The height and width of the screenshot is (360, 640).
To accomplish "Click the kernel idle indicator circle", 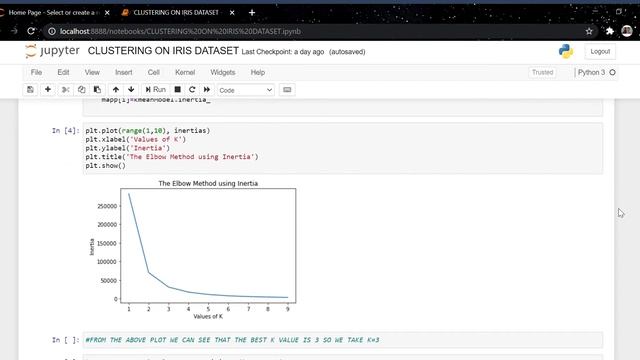I will pyautogui.click(x=612, y=72).
